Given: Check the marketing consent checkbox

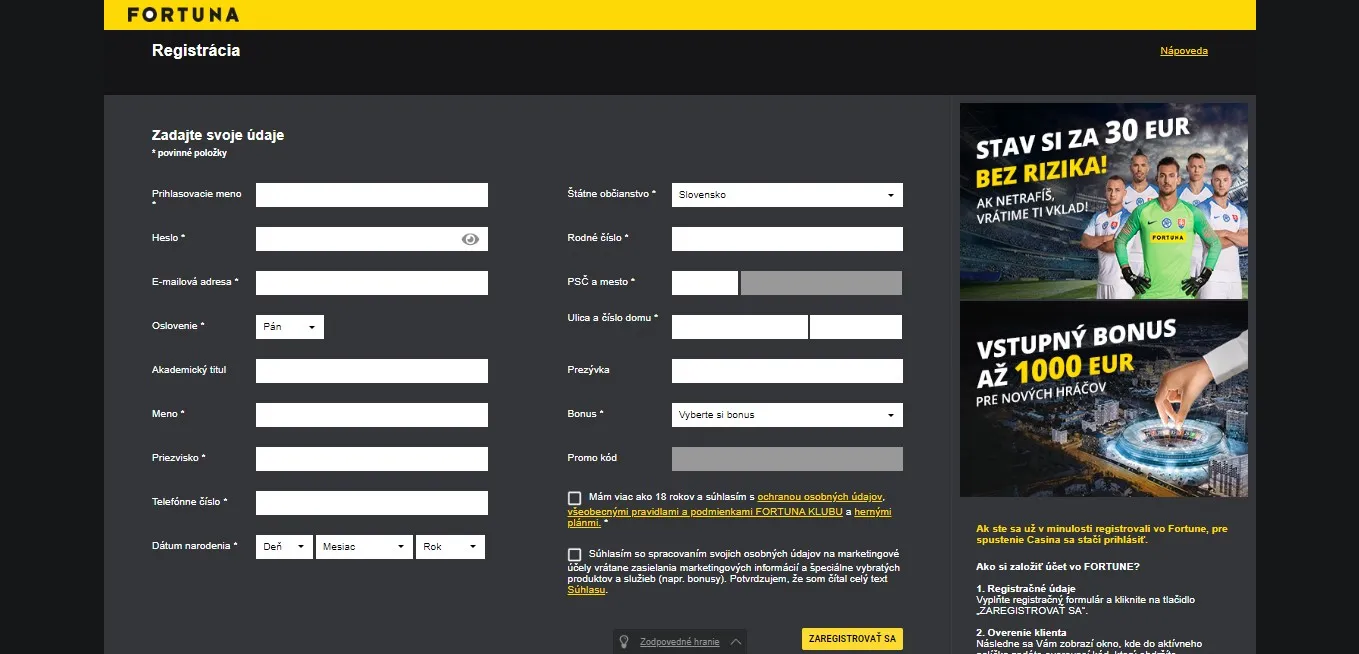Looking at the screenshot, I should click(574, 555).
